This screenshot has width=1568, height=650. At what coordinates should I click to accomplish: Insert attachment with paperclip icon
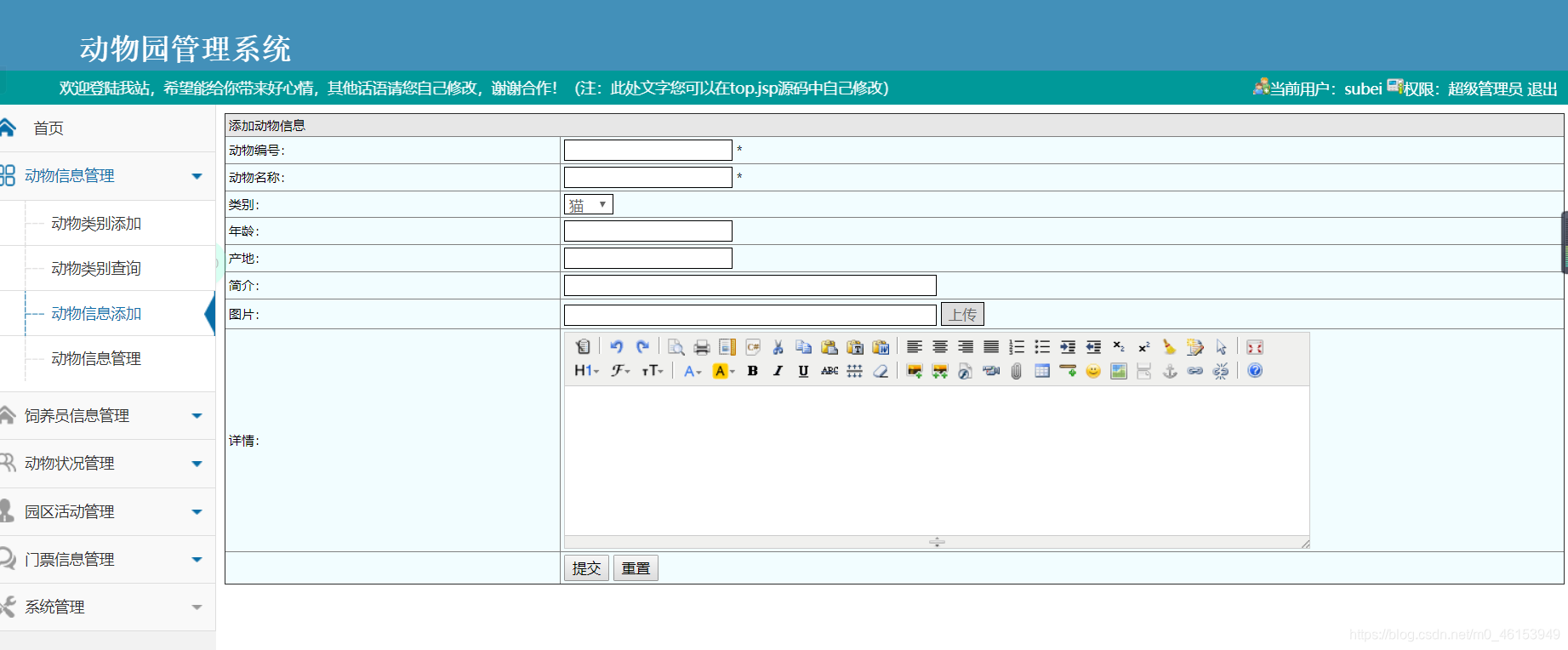tap(1017, 371)
